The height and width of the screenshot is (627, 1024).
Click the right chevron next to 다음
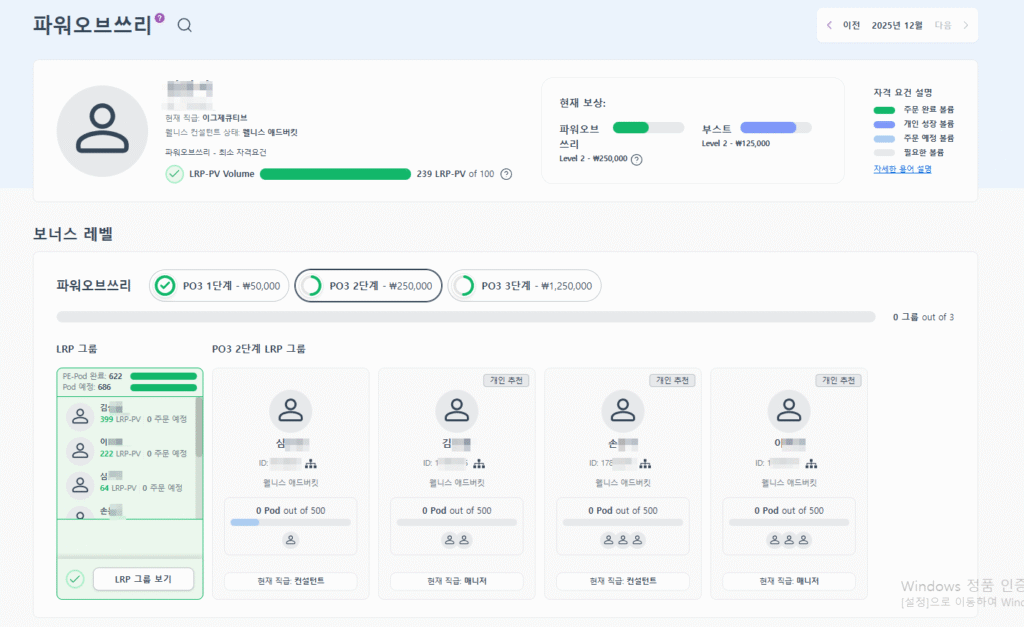965,25
